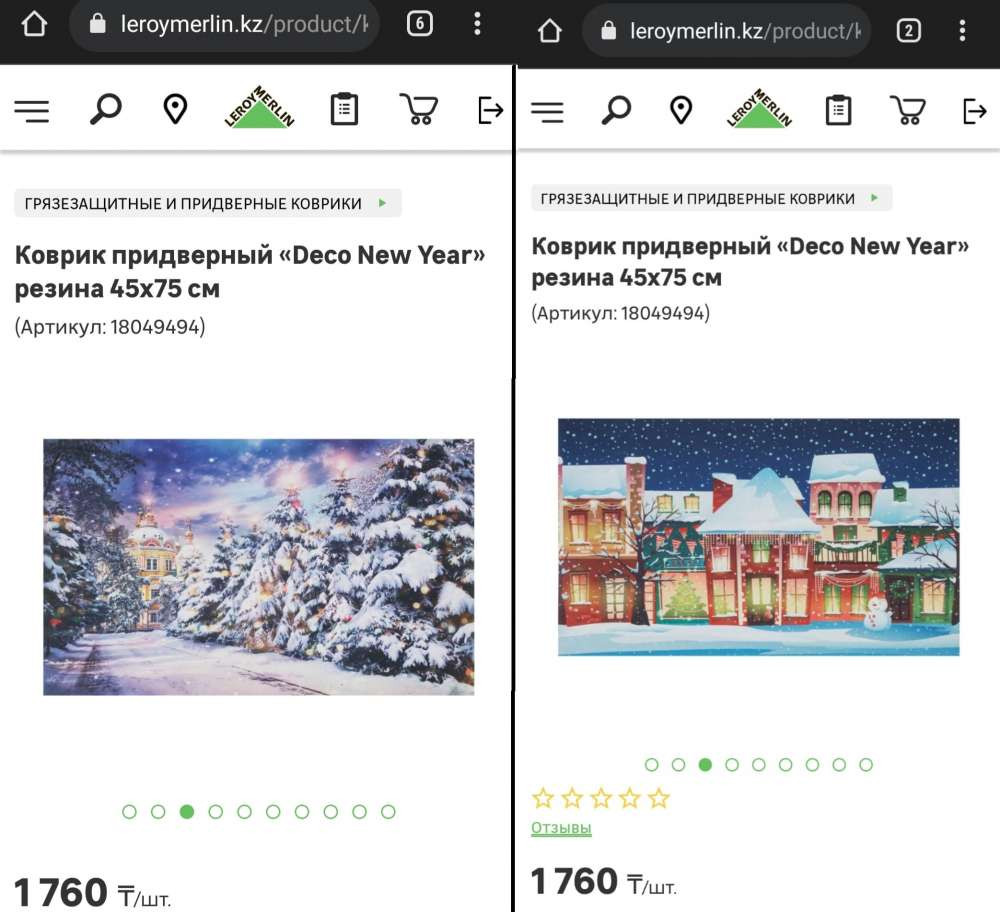Expand category breadcrumb arrow in right pane
Viewport: 1000px width, 912px height.
pyautogui.click(x=874, y=198)
